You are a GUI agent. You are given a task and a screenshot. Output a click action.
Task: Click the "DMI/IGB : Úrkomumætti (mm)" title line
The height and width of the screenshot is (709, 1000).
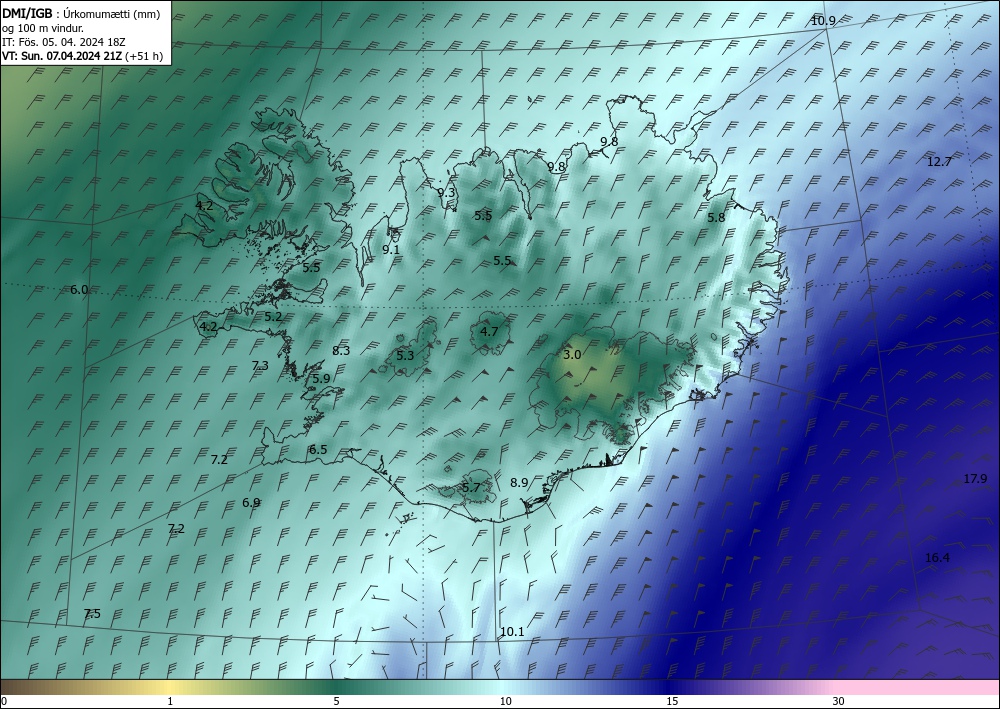click(x=81, y=13)
